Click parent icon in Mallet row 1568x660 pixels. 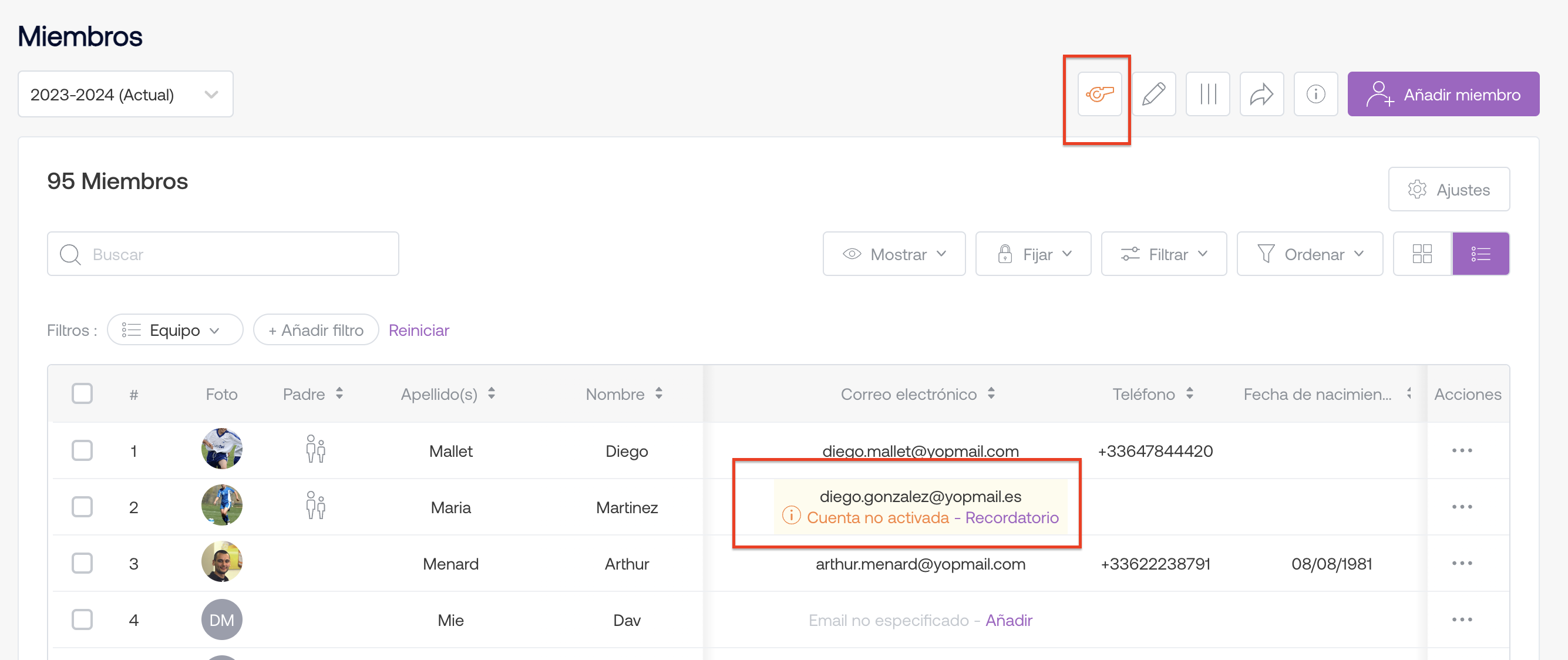(x=315, y=450)
